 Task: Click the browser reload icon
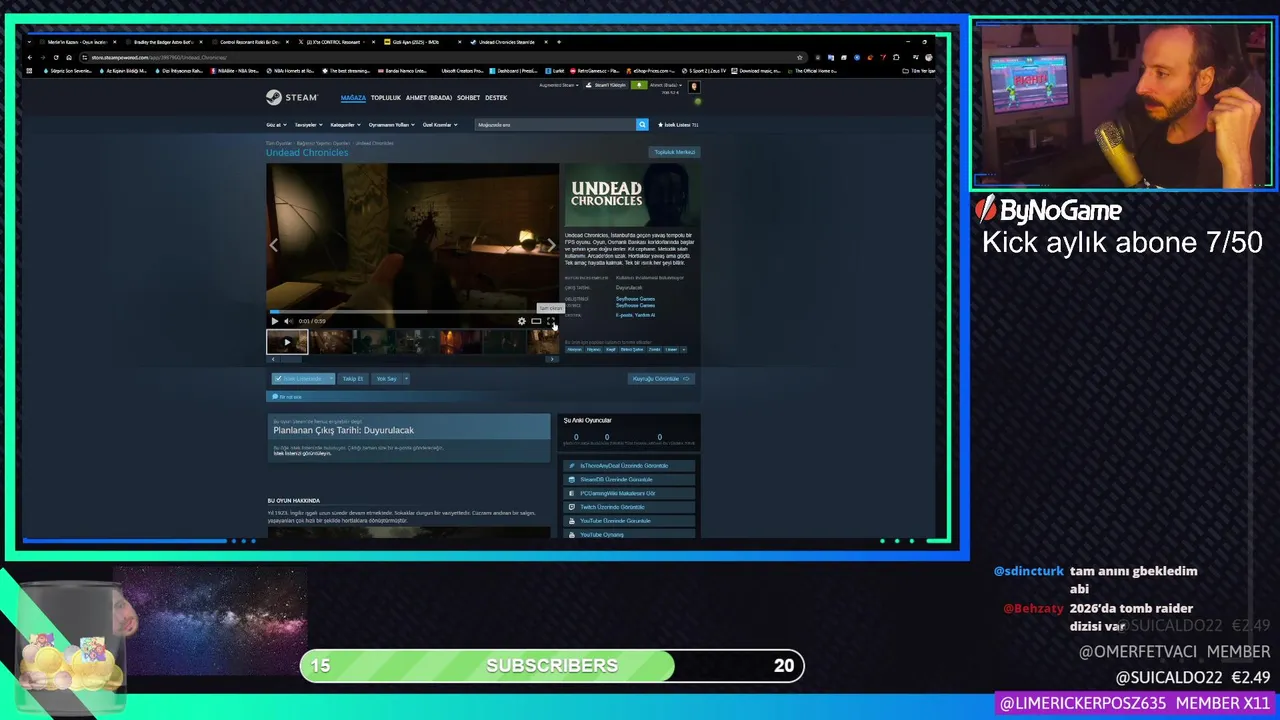click(56, 57)
